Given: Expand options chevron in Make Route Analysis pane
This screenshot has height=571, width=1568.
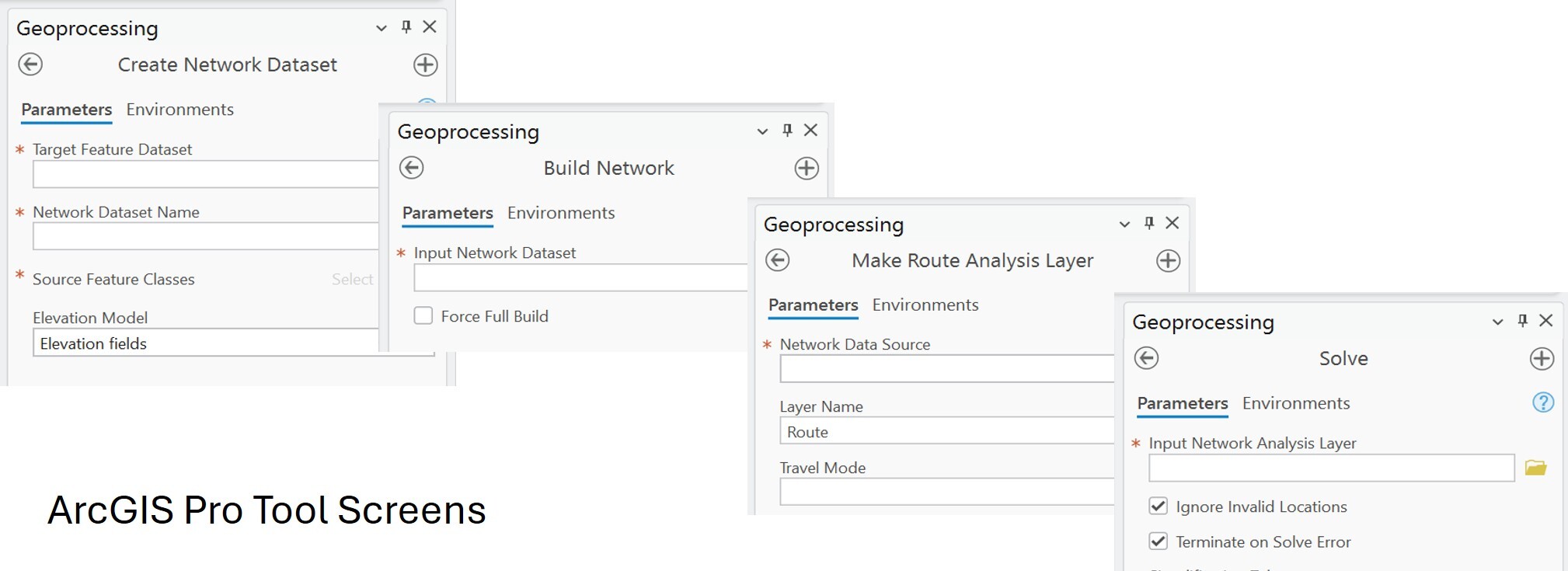Looking at the screenshot, I should coord(1124,225).
